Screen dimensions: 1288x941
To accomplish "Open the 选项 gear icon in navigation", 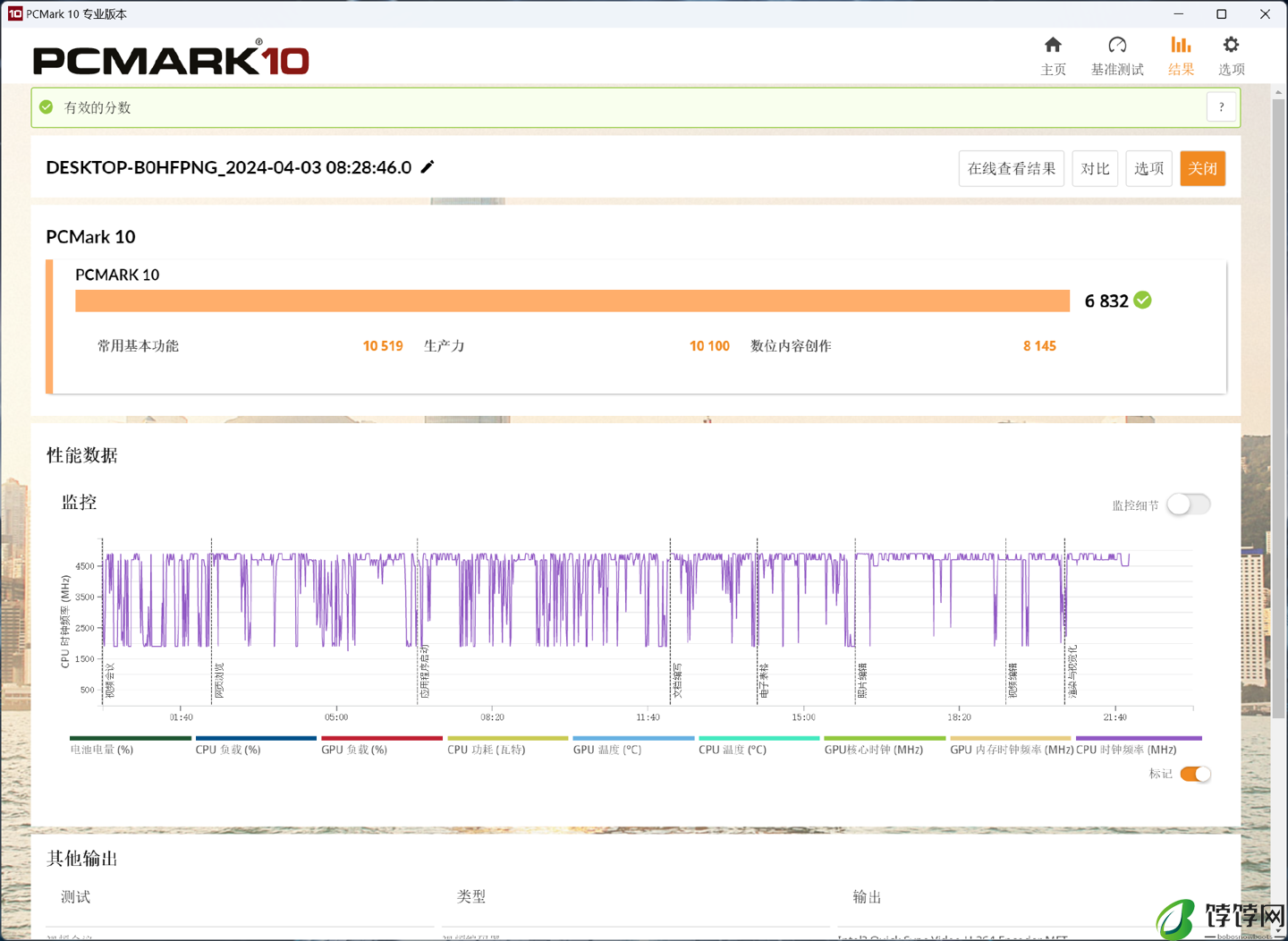I will pos(1231,45).
